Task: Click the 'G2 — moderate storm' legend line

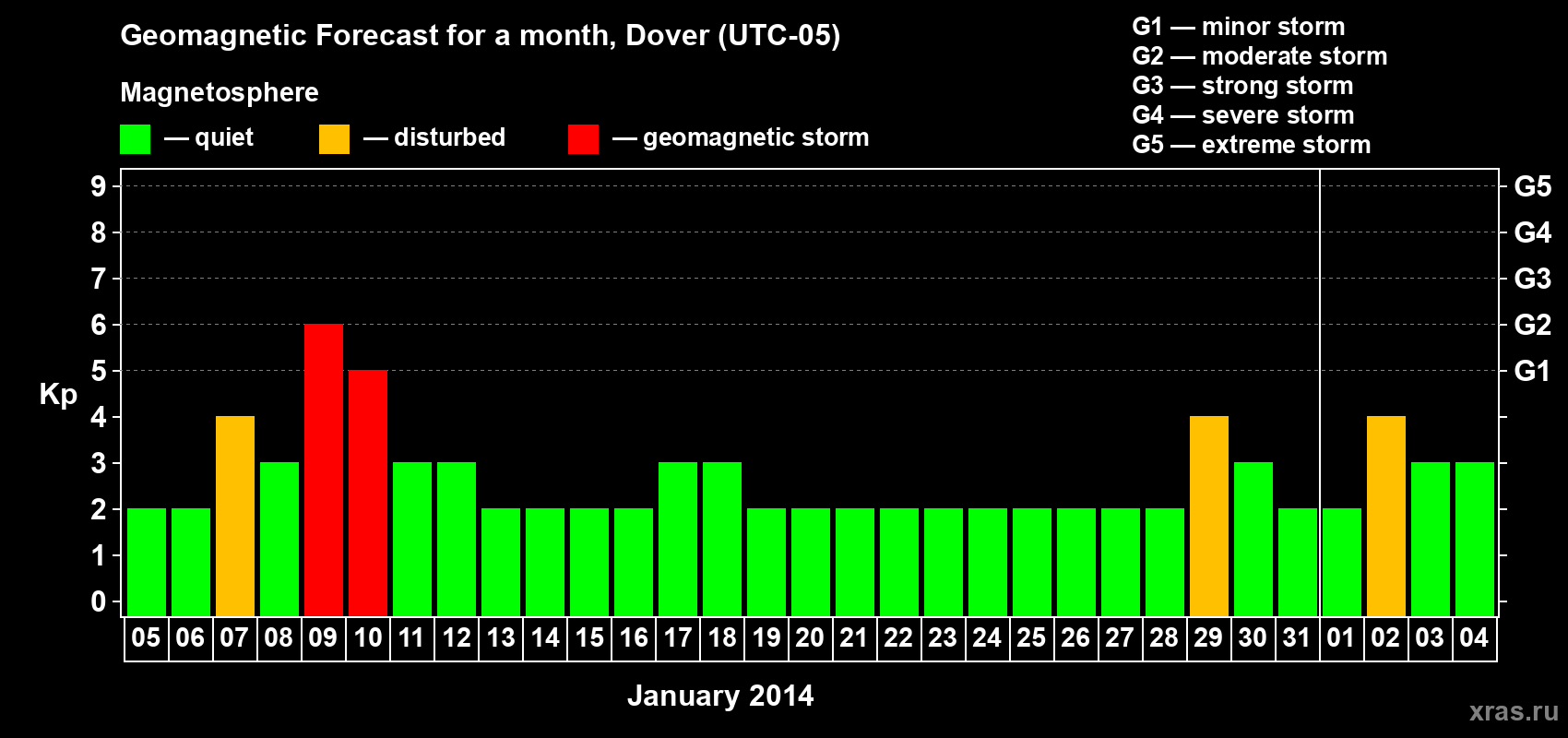Action: point(1260,56)
